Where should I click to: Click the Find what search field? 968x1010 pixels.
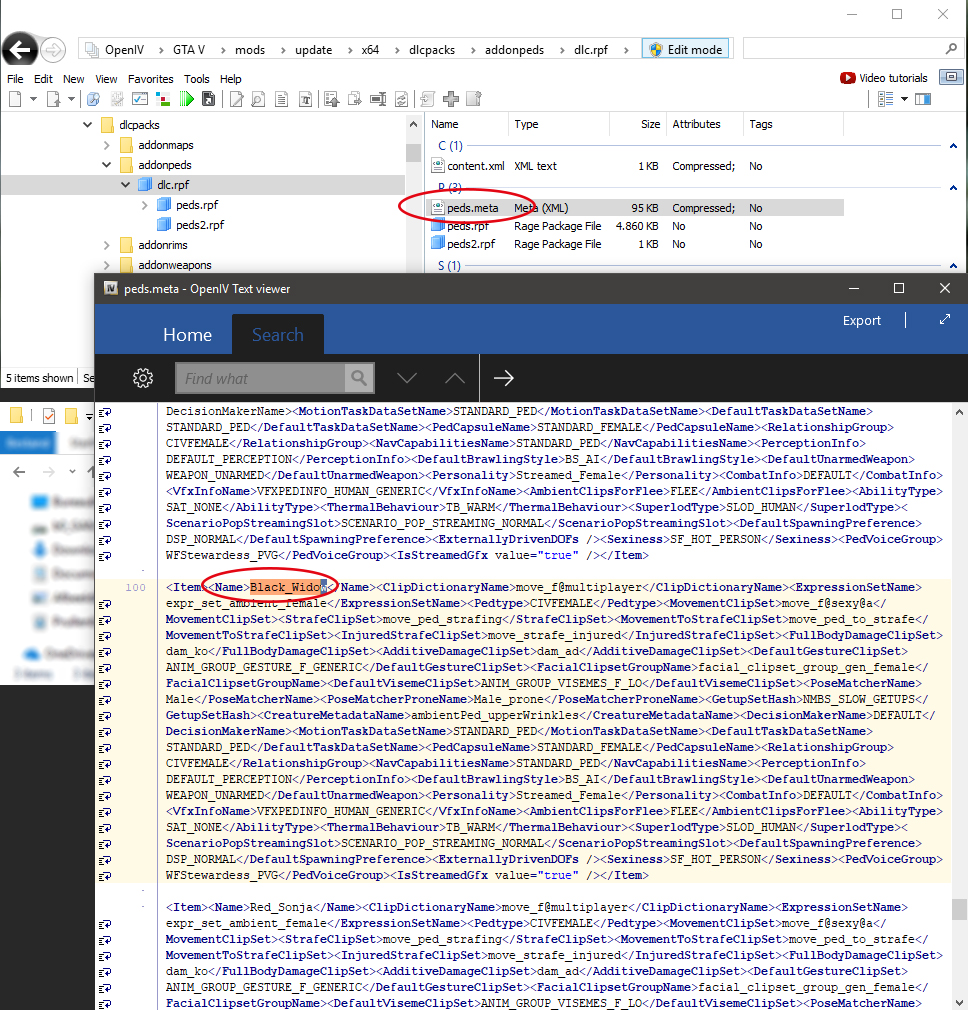260,378
